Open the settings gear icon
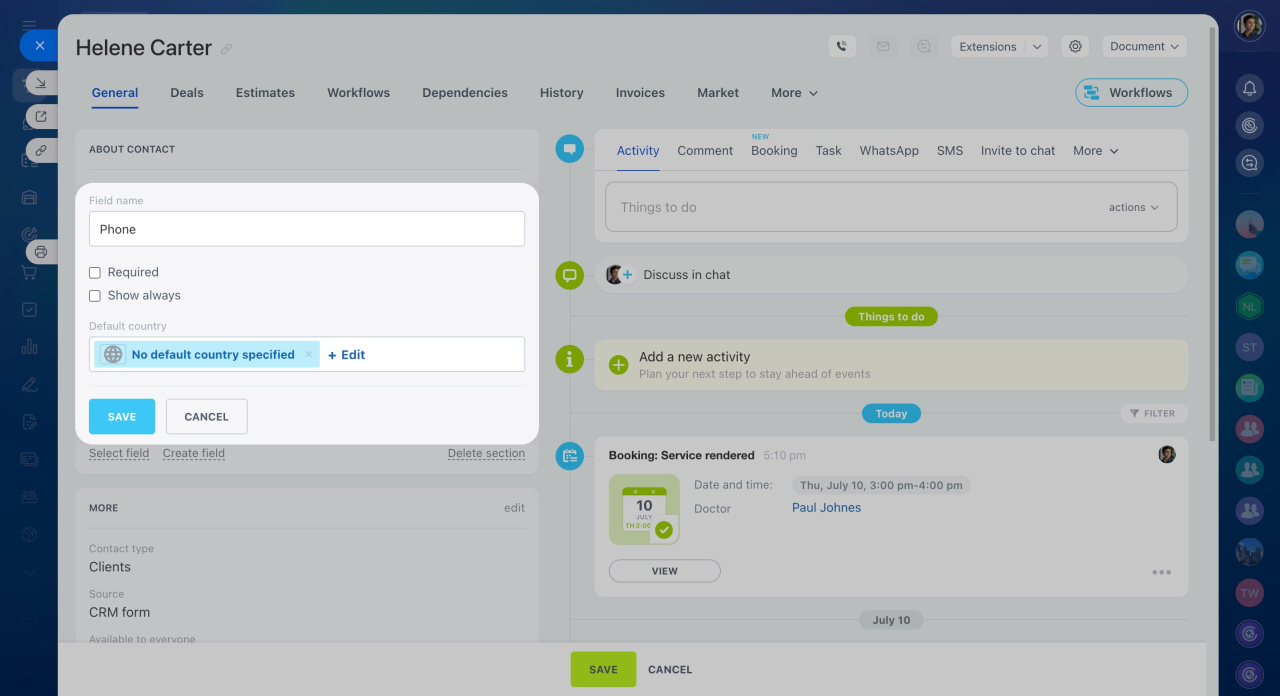The width and height of the screenshot is (1280, 696). tap(1075, 46)
